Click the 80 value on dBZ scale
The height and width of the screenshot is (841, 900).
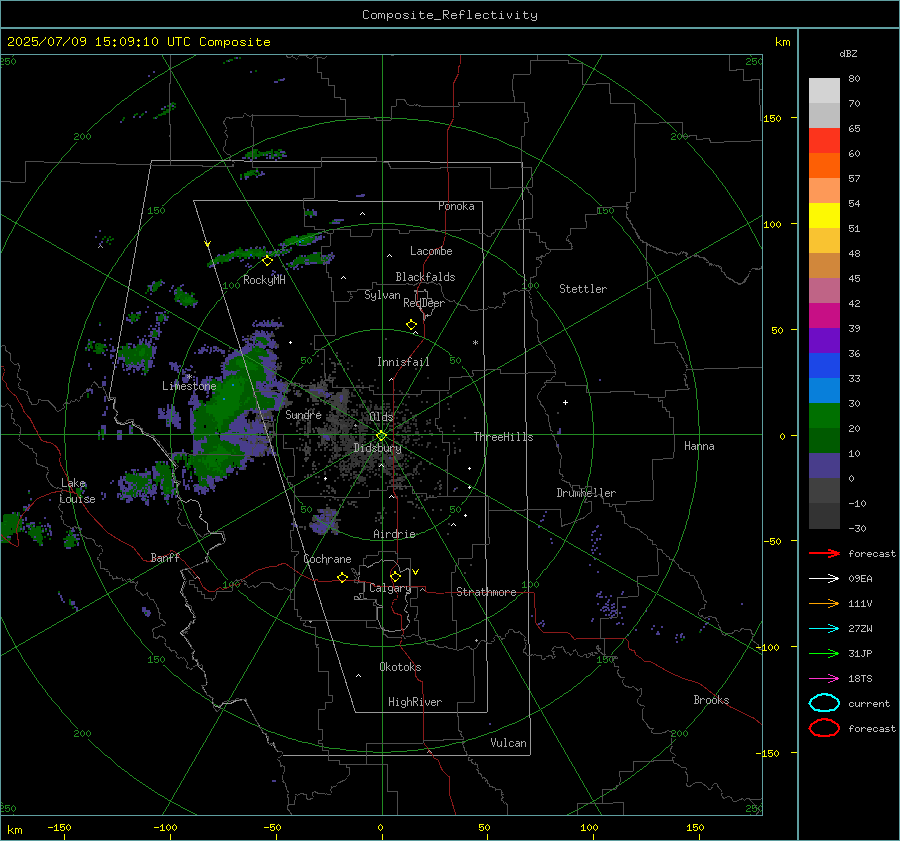point(854,79)
